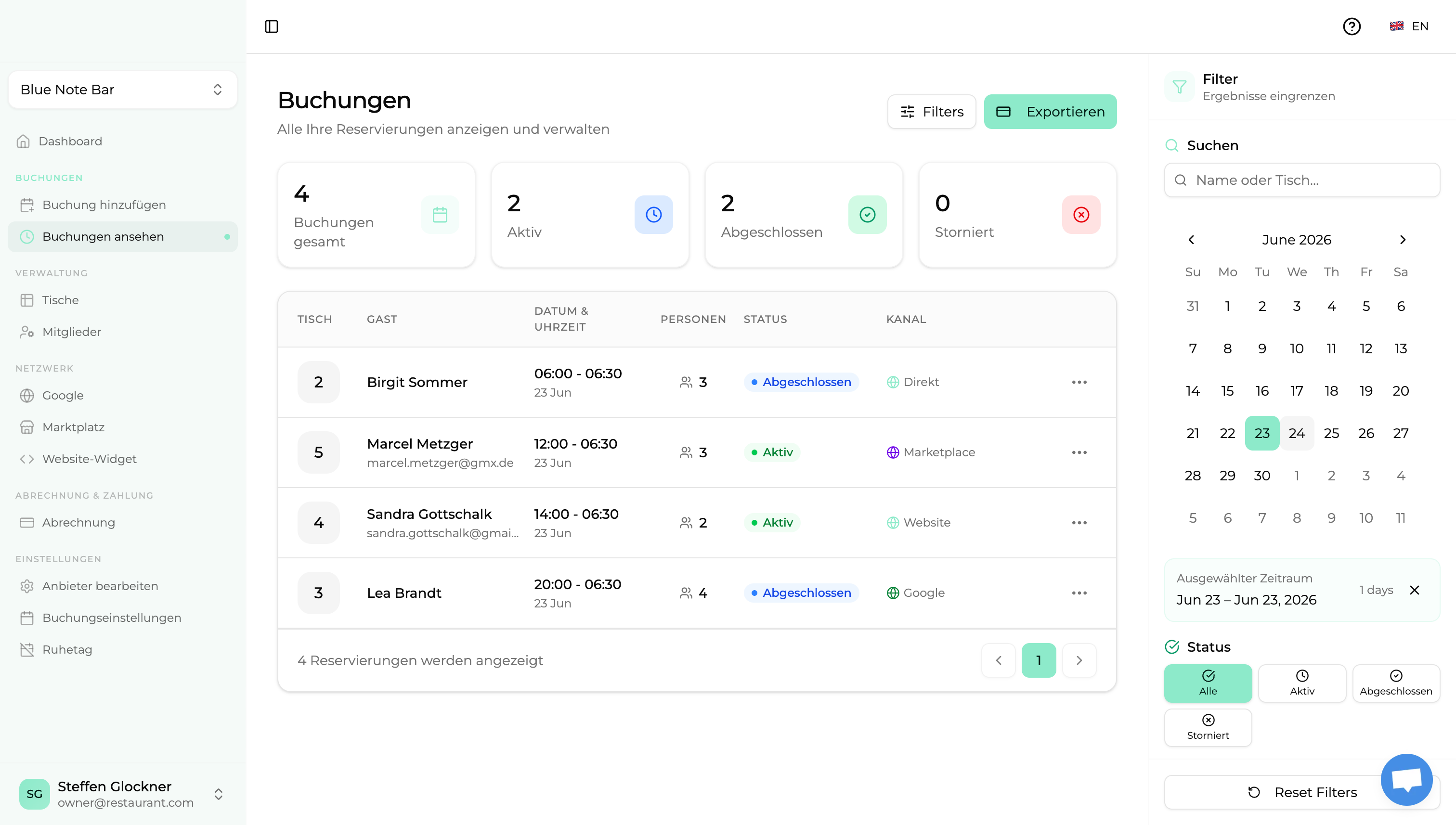Click the Website channel globe icon
Image resolution: width=1456 pixels, height=825 pixels.
coord(893,522)
